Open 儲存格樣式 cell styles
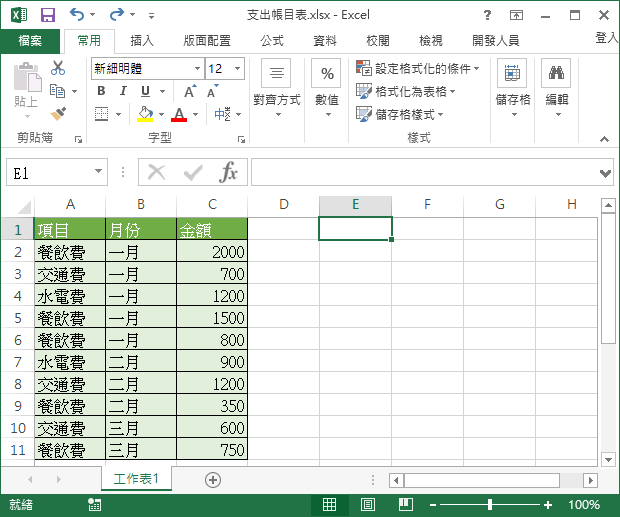This screenshot has height=517, width=620. 400,115
